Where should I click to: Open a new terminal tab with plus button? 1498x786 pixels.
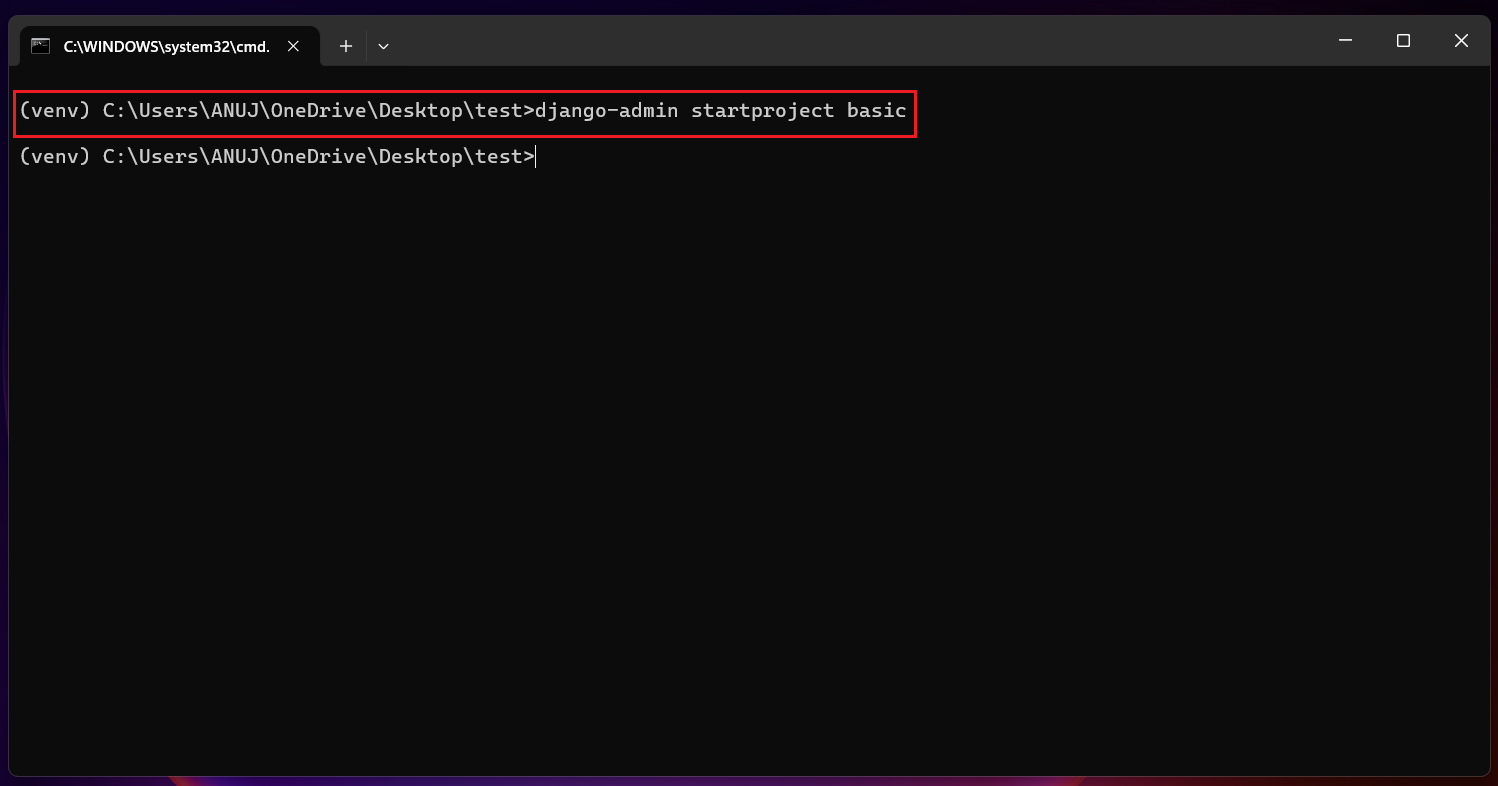point(345,46)
